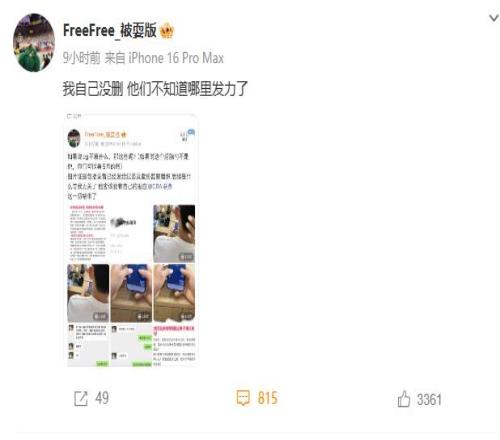This screenshot has height=440, width=500.
Task: Click the 9小时前 timestamp
Action: coord(81,58)
